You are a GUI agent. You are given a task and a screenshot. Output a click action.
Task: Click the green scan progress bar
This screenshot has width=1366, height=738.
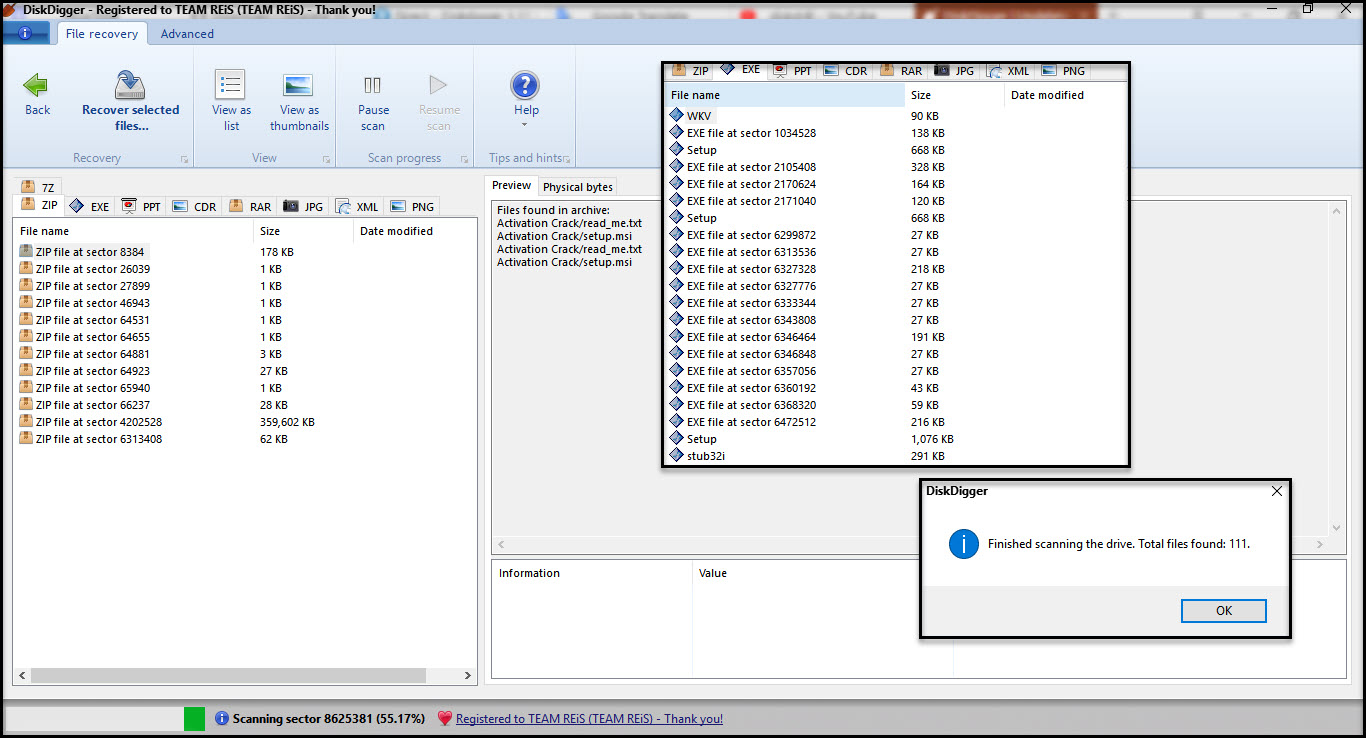194,718
